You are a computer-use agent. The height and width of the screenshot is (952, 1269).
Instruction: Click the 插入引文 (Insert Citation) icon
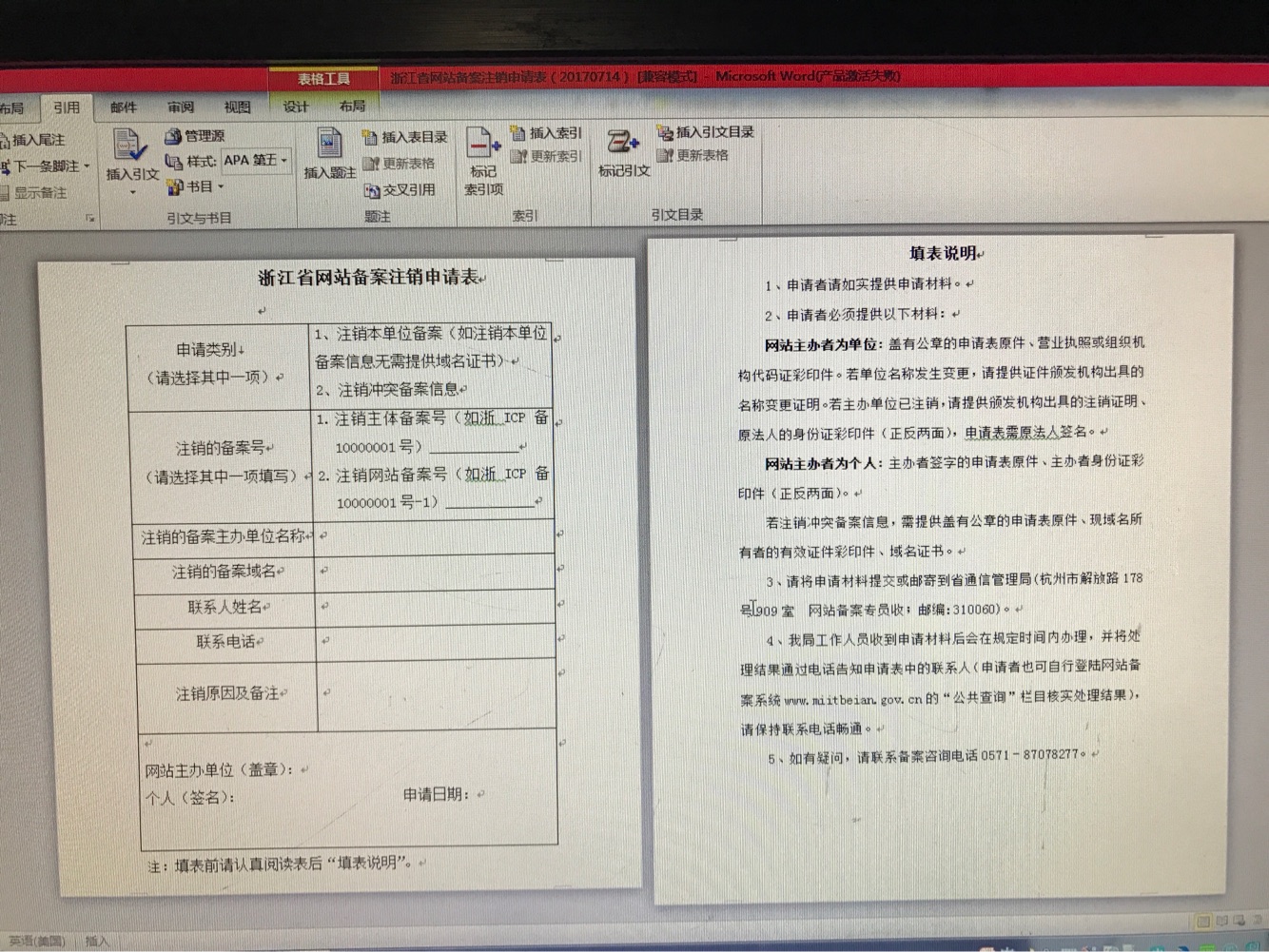coord(130,146)
